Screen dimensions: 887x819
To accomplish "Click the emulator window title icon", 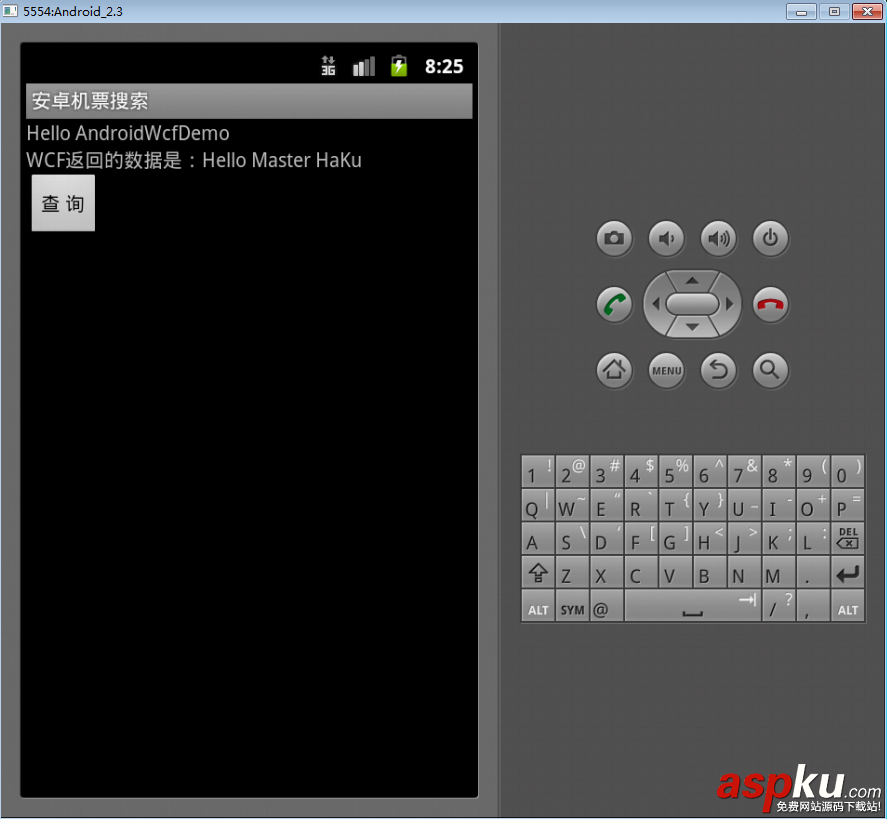I will pos(10,11).
